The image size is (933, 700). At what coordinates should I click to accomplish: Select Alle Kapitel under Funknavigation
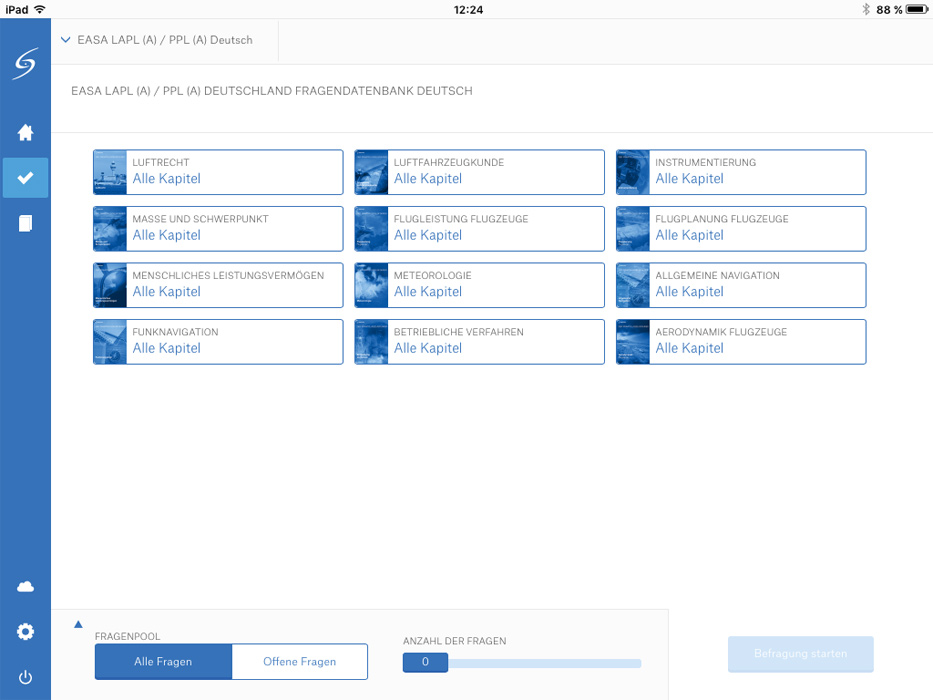[167, 348]
